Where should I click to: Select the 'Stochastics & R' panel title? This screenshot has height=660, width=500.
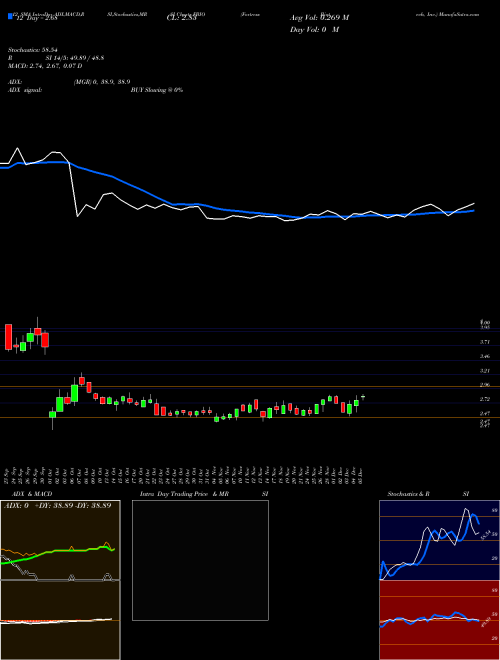[x=409, y=494]
